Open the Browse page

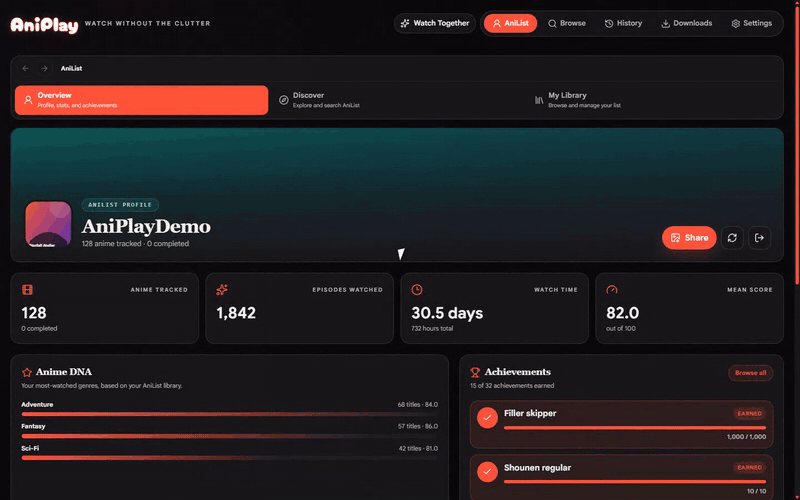567,23
